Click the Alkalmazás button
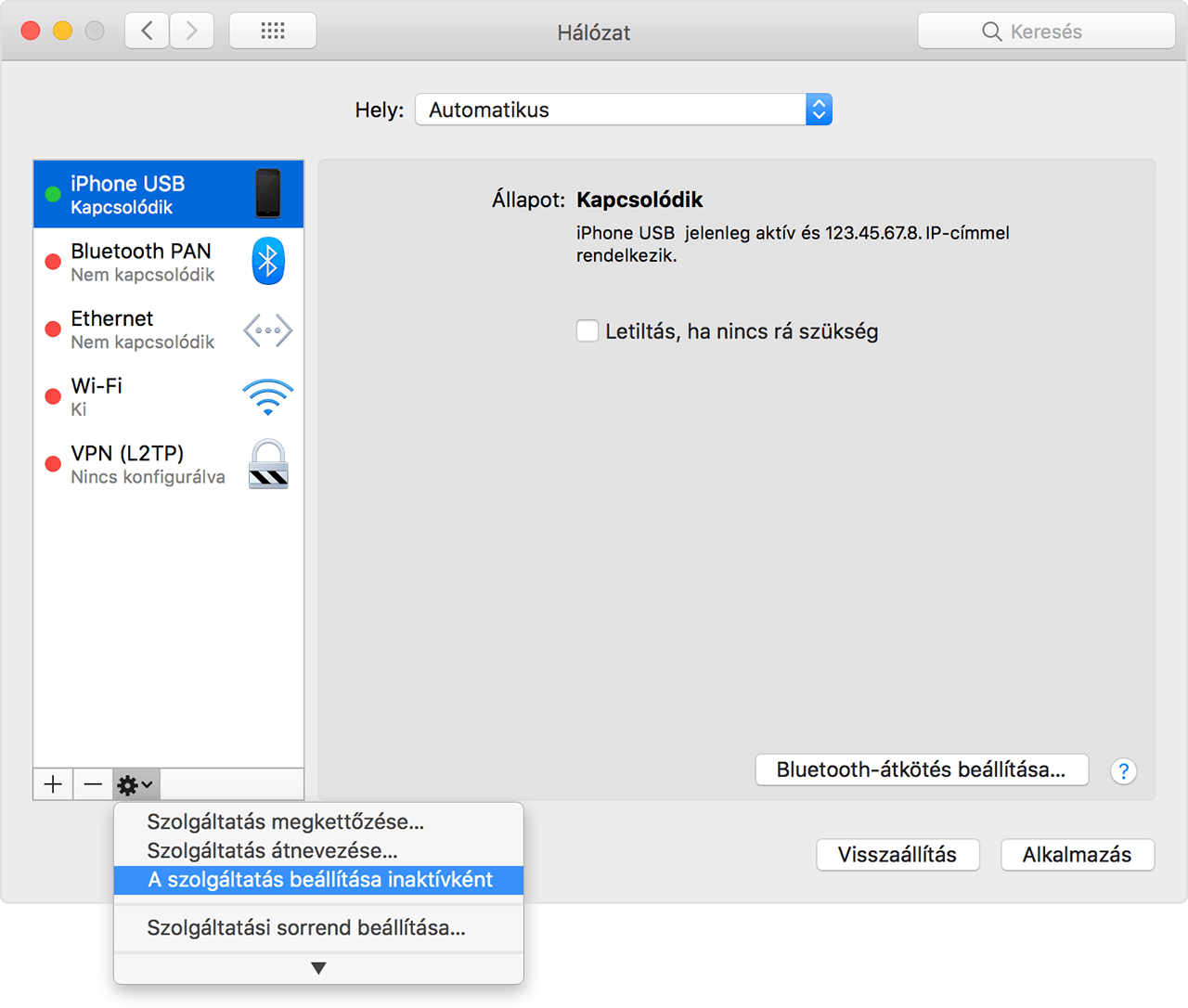1188x1008 pixels. coord(1078,855)
